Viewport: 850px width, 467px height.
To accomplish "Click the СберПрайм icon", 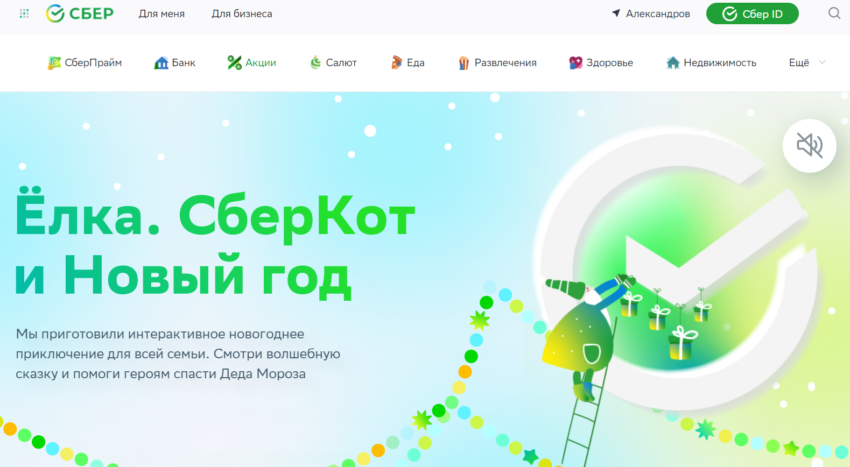I will coord(54,63).
